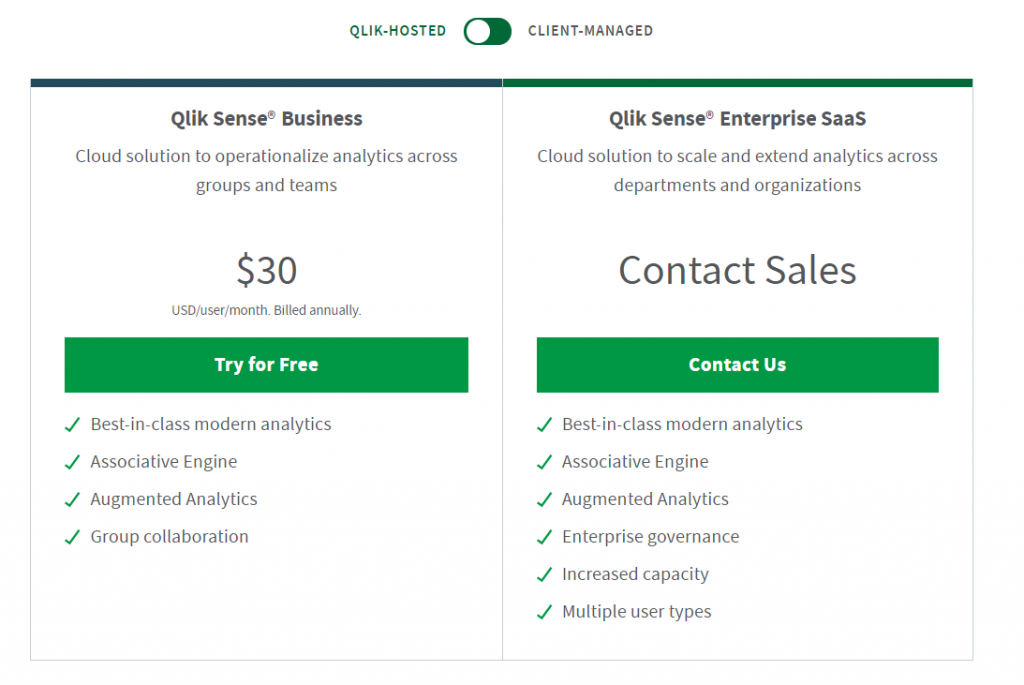This screenshot has height=685, width=1024.
Task: Click checkmark beside Multiple user types
Action: 544,612
